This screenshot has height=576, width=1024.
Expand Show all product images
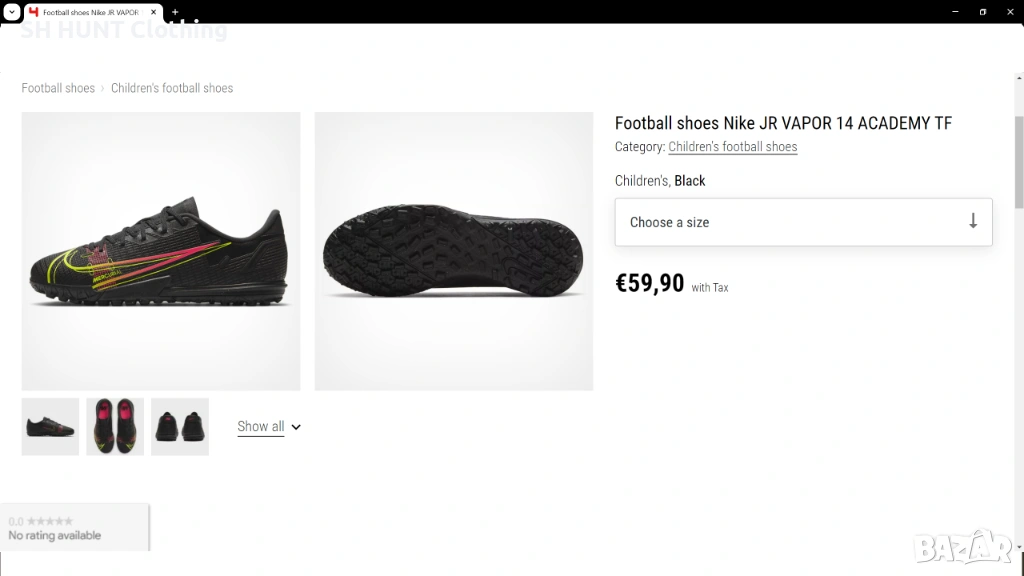coord(260,426)
